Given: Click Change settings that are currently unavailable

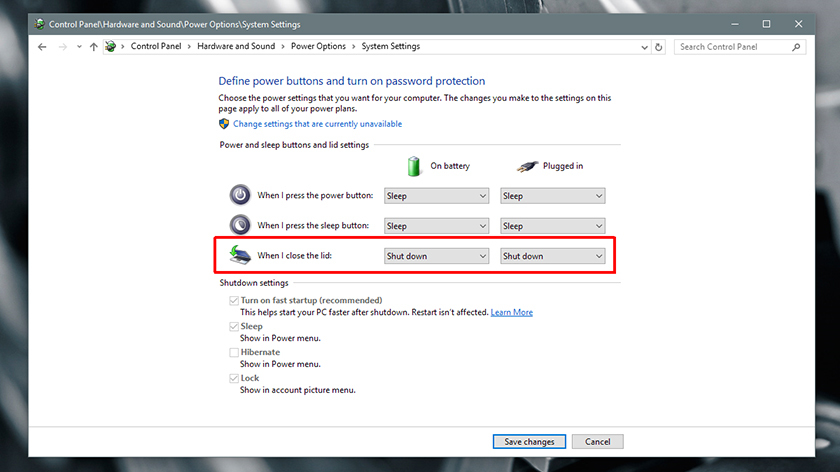Looking at the screenshot, I should pos(317,124).
